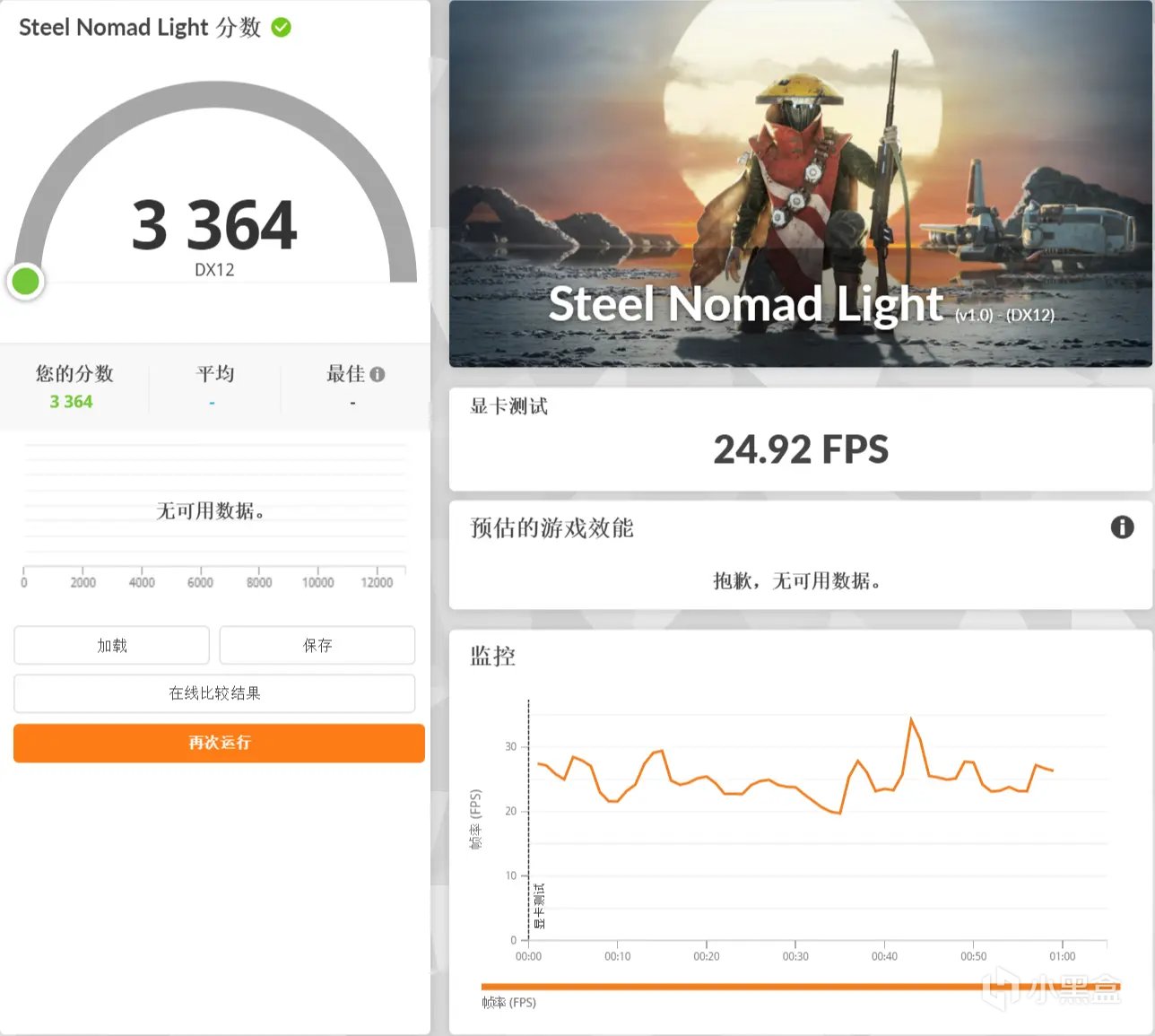Click the 监控 section heading
1155x1036 pixels.
(x=493, y=657)
